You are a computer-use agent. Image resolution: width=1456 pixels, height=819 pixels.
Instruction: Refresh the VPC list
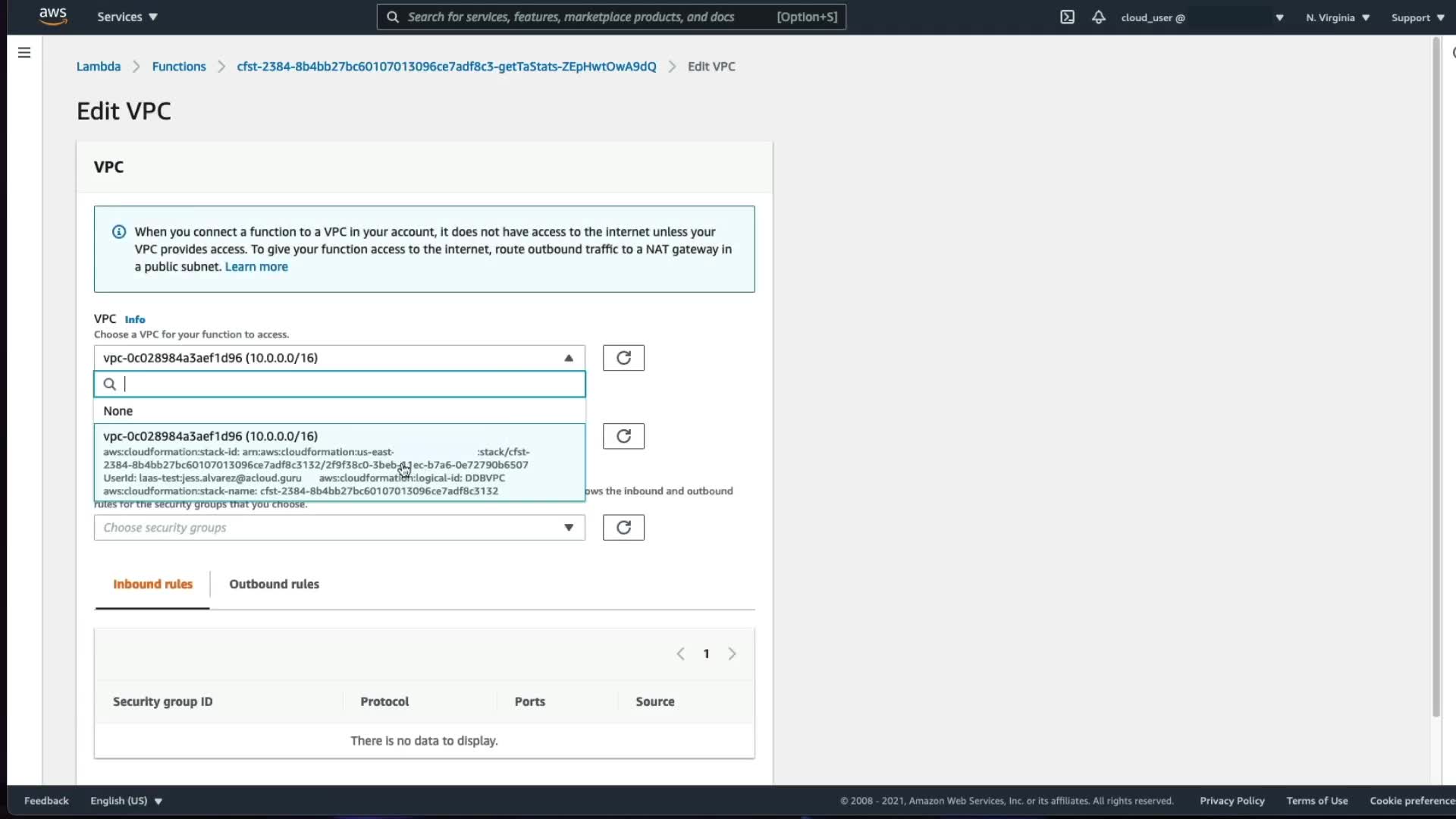(x=623, y=358)
